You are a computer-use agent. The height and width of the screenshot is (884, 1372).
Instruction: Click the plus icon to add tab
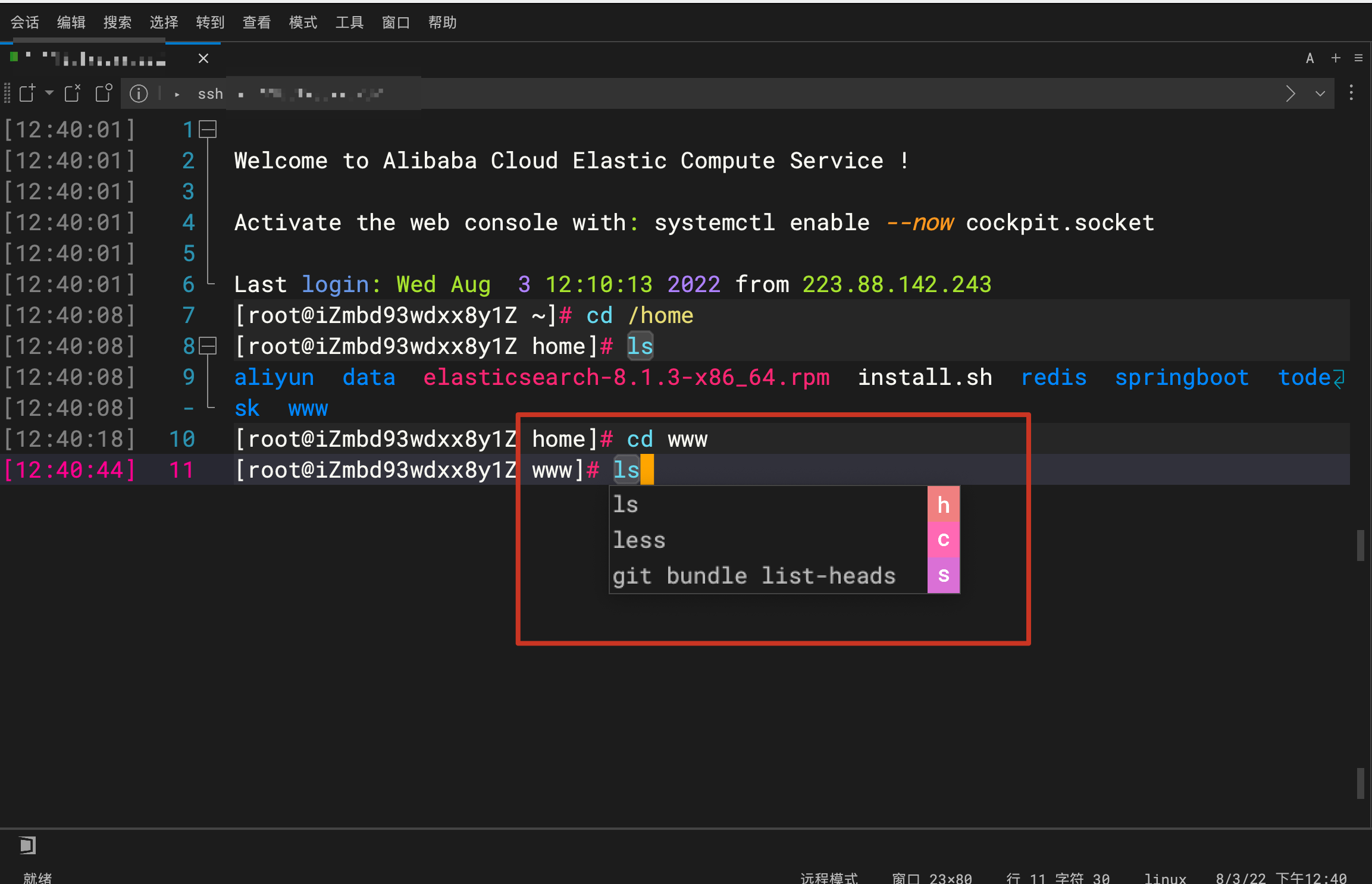(1336, 58)
